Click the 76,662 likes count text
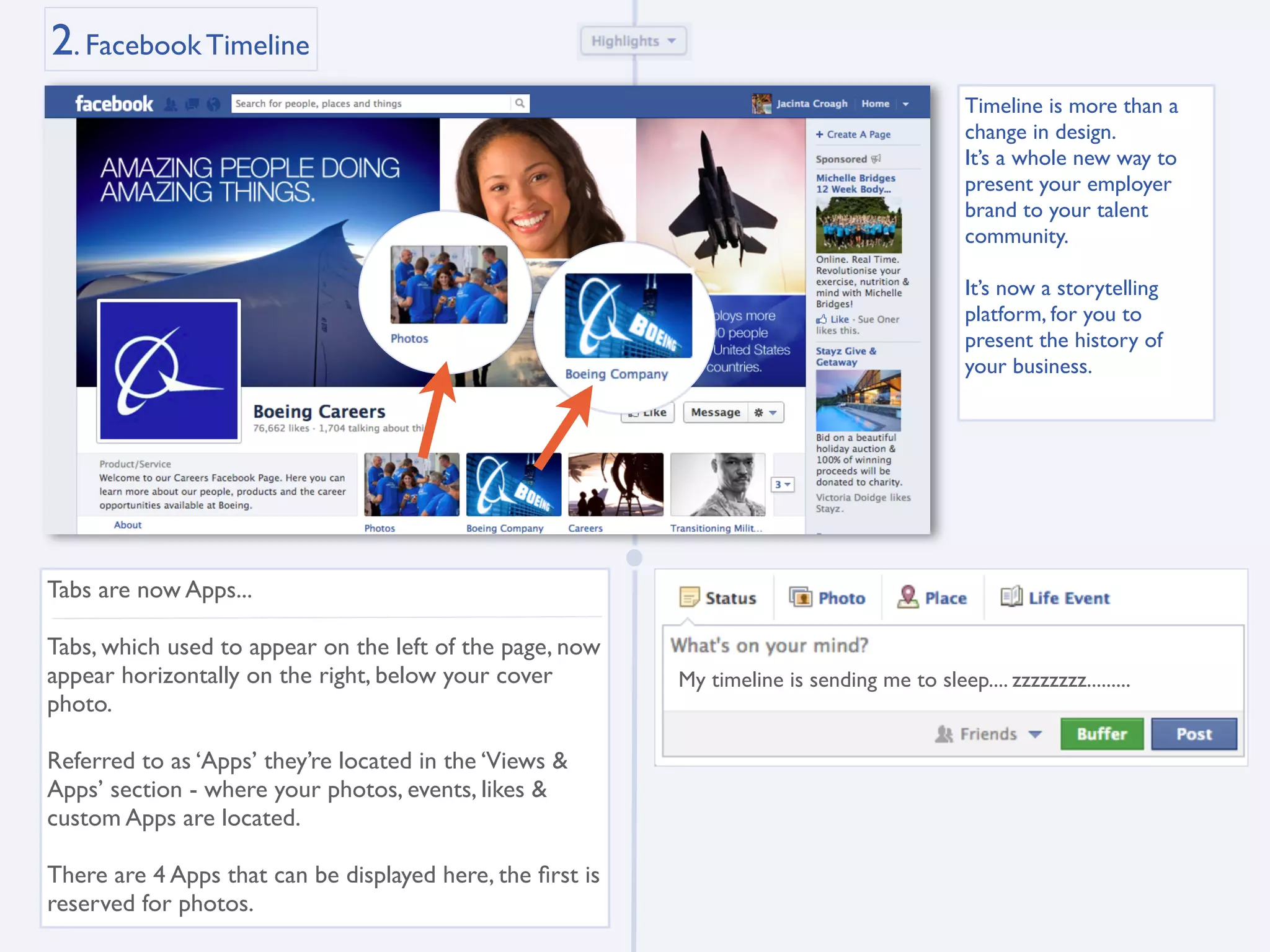This screenshot has width=1270, height=952. pos(281,428)
